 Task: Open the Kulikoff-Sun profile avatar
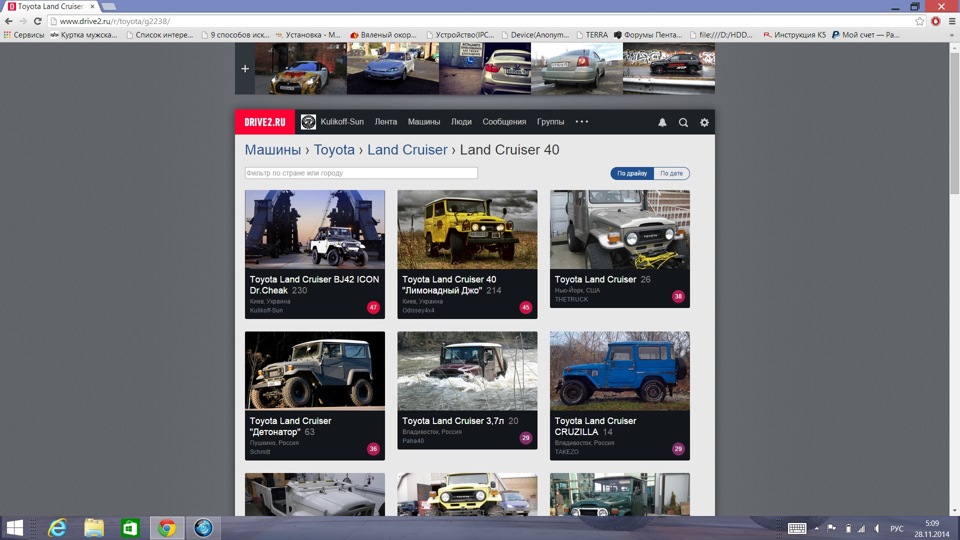[x=308, y=122]
